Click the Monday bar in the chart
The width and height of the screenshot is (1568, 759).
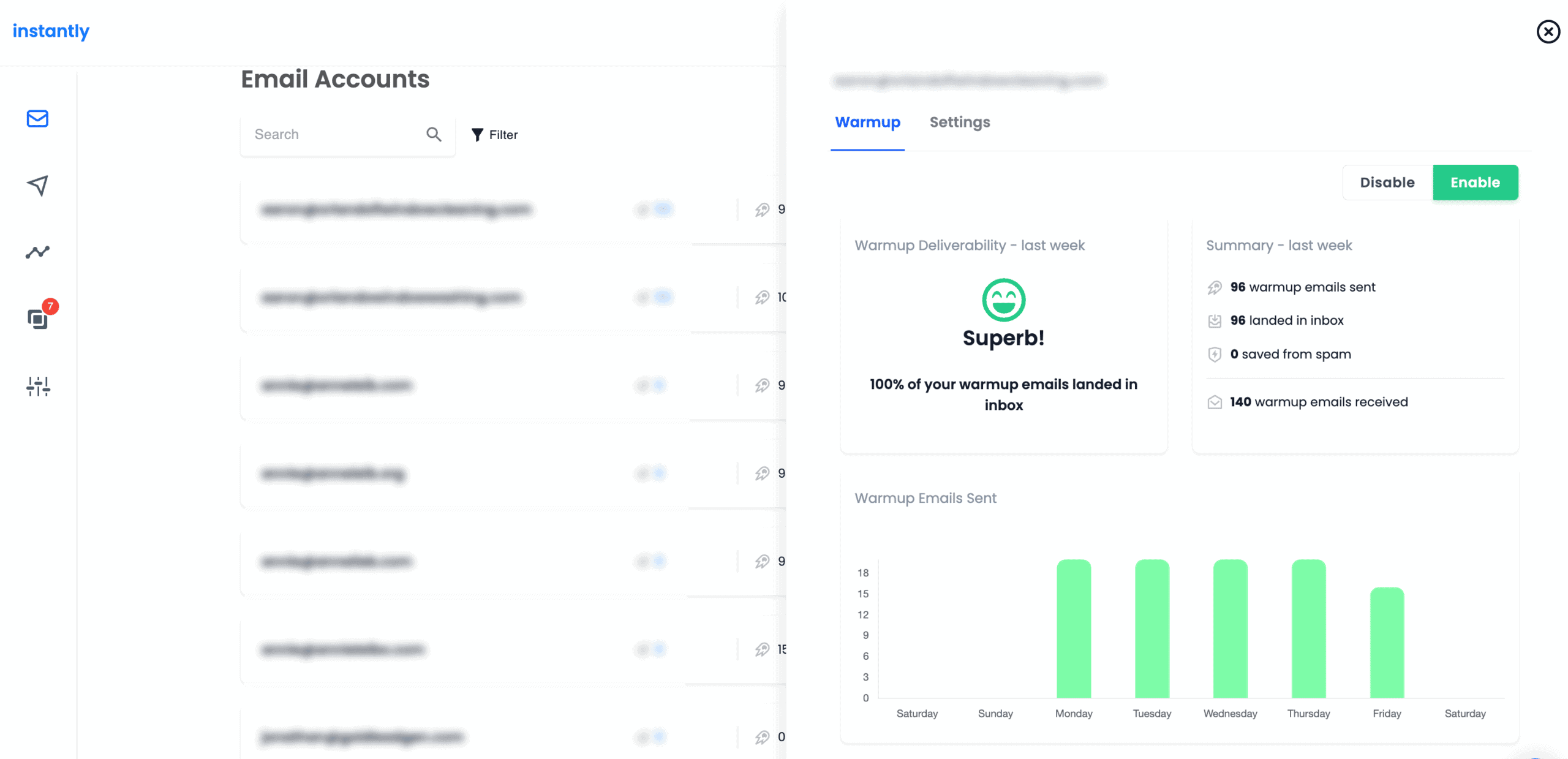[1073, 629]
